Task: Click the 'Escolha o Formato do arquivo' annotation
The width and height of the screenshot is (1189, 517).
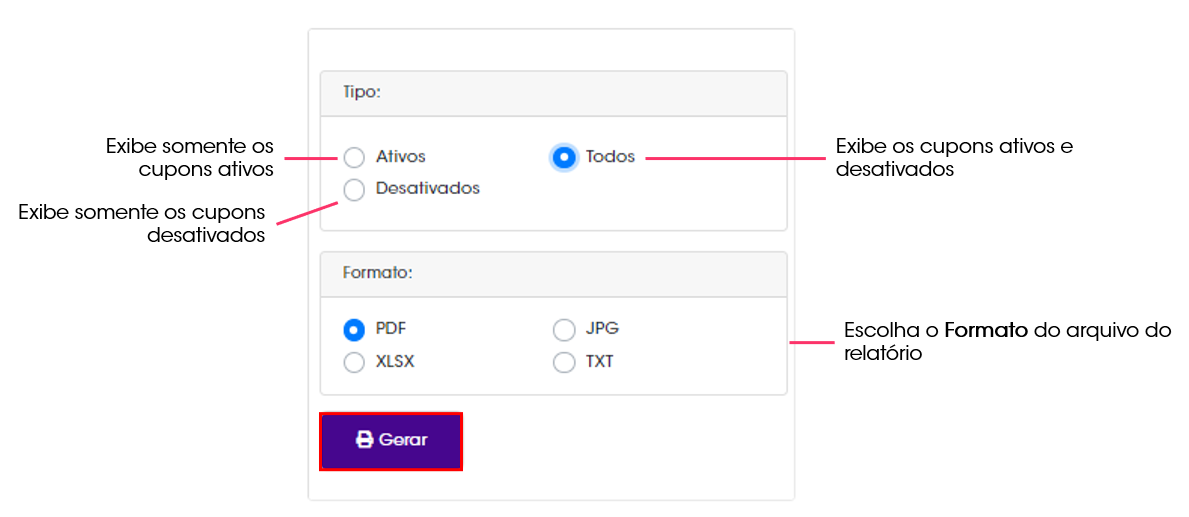Action: tap(1007, 342)
